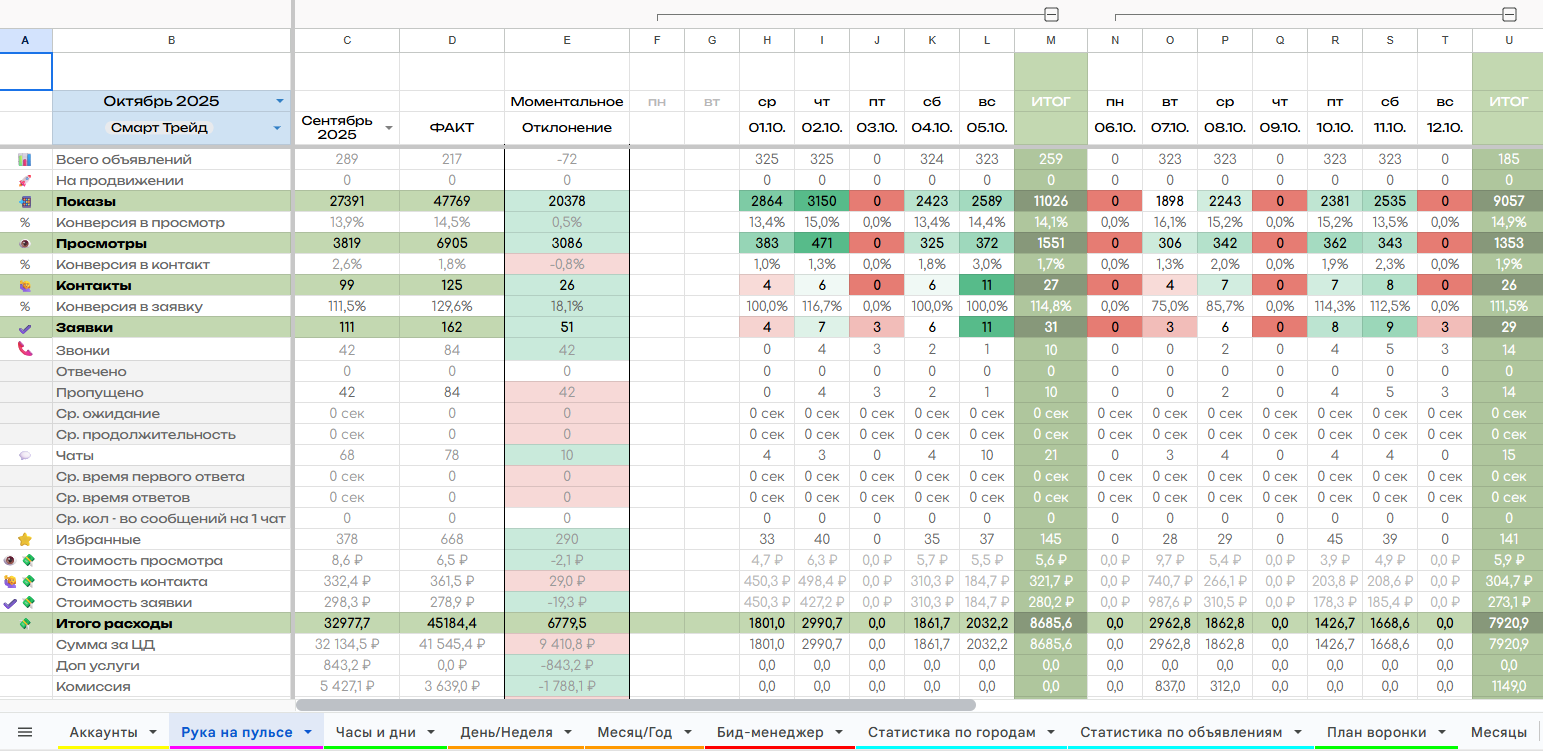The width and height of the screenshot is (1543, 751).
Task: Select the Показы value 47769
Action: coord(452,202)
